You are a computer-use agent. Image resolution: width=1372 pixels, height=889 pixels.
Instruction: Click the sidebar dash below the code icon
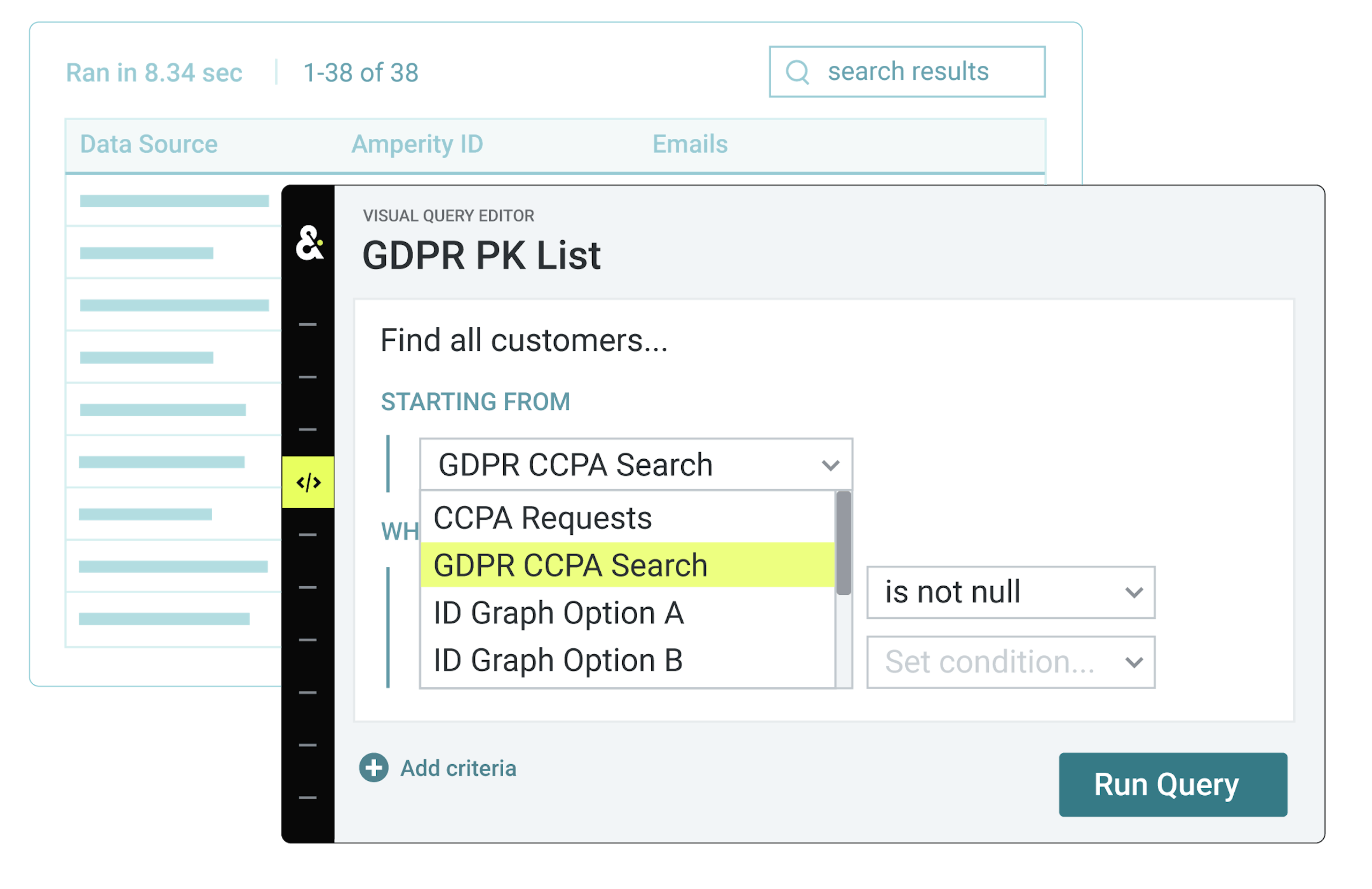(308, 535)
